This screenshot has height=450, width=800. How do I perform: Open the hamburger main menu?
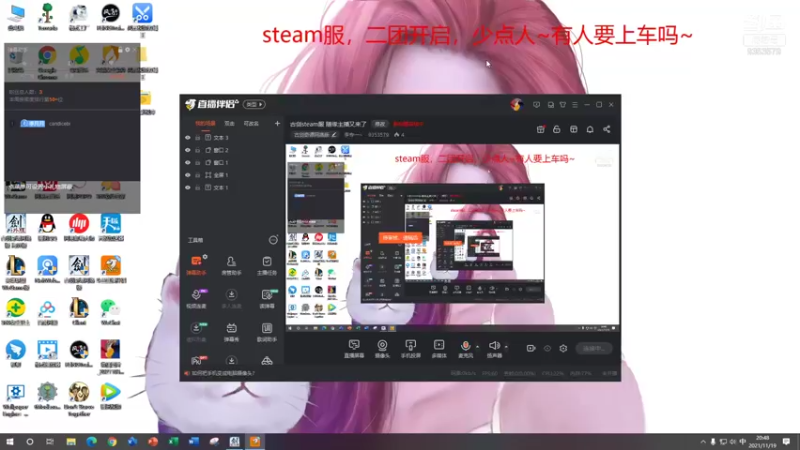(x=575, y=105)
